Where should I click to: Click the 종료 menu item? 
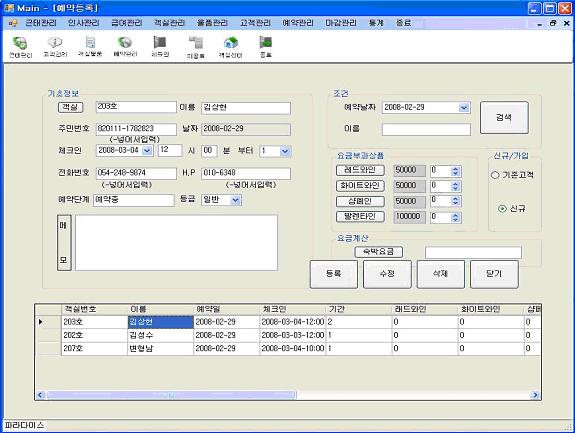coord(403,23)
